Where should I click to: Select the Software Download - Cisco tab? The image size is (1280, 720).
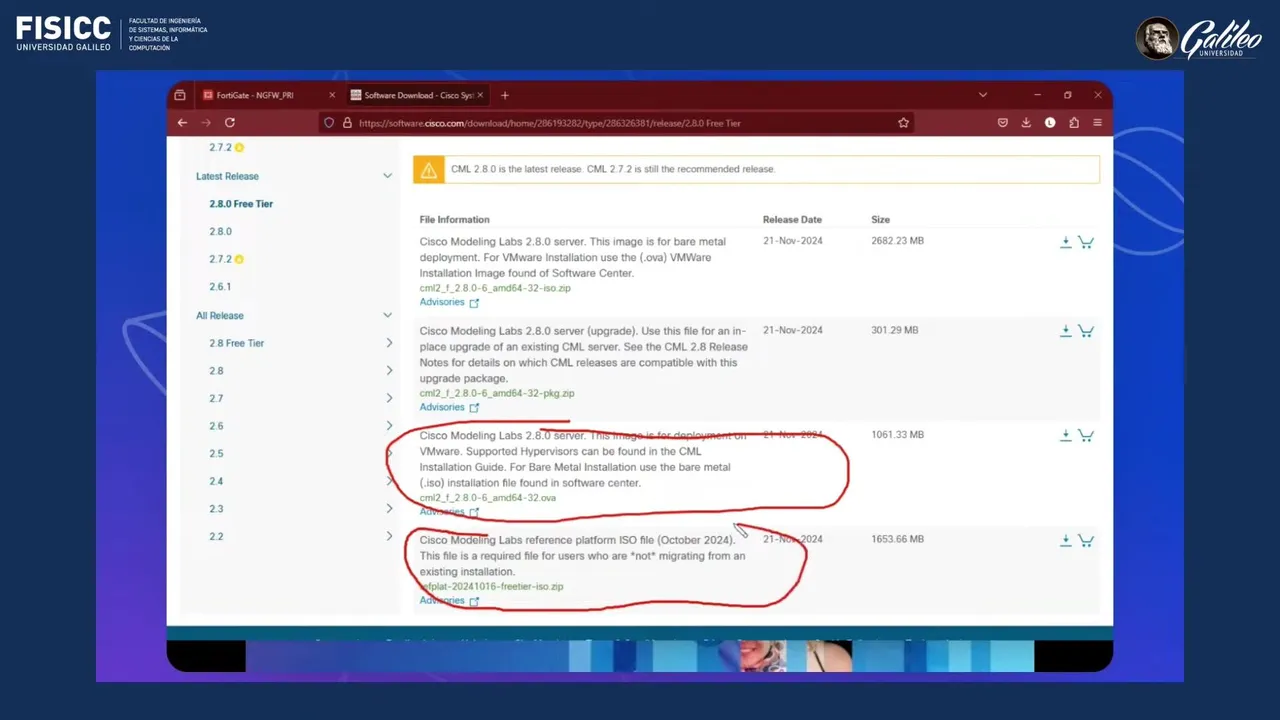coord(417,95)
